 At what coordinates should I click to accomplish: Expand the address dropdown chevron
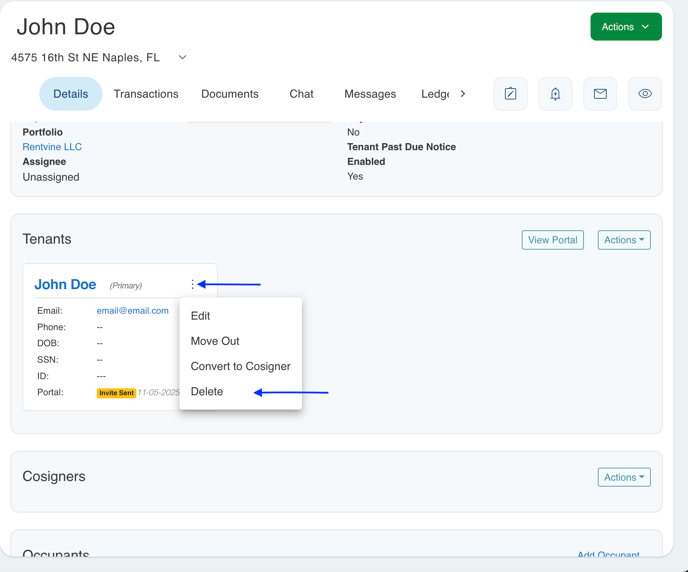pos(182,58)
